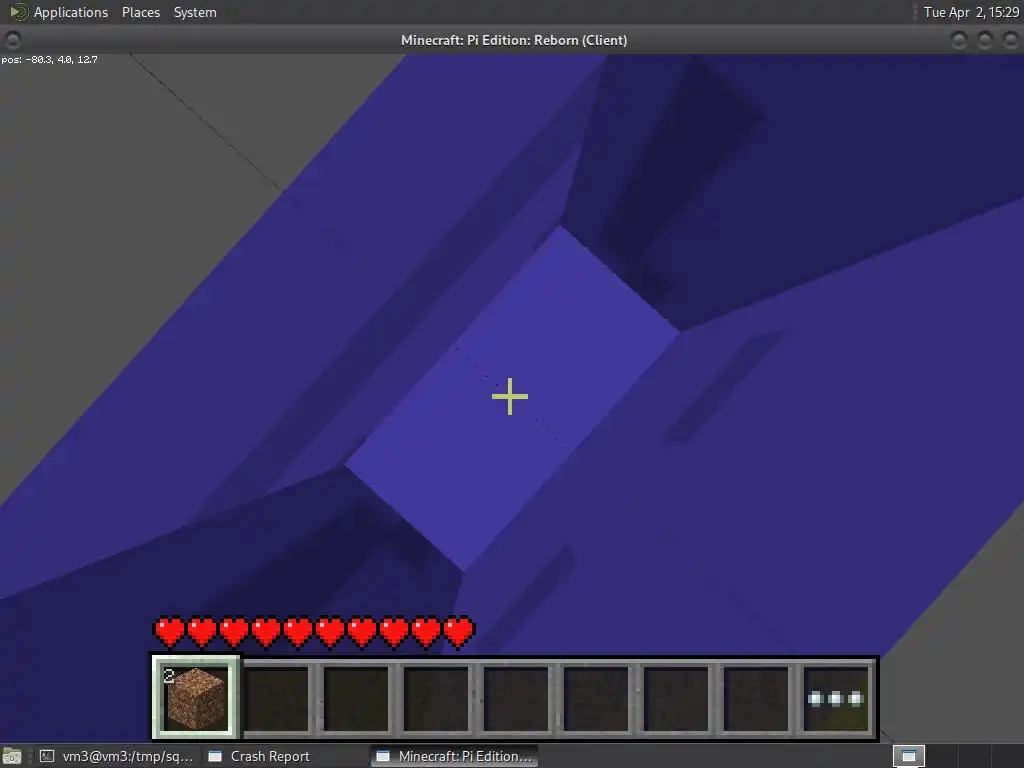Open the Places menu
Viewport: 1024px width, 768px height.
140,12
